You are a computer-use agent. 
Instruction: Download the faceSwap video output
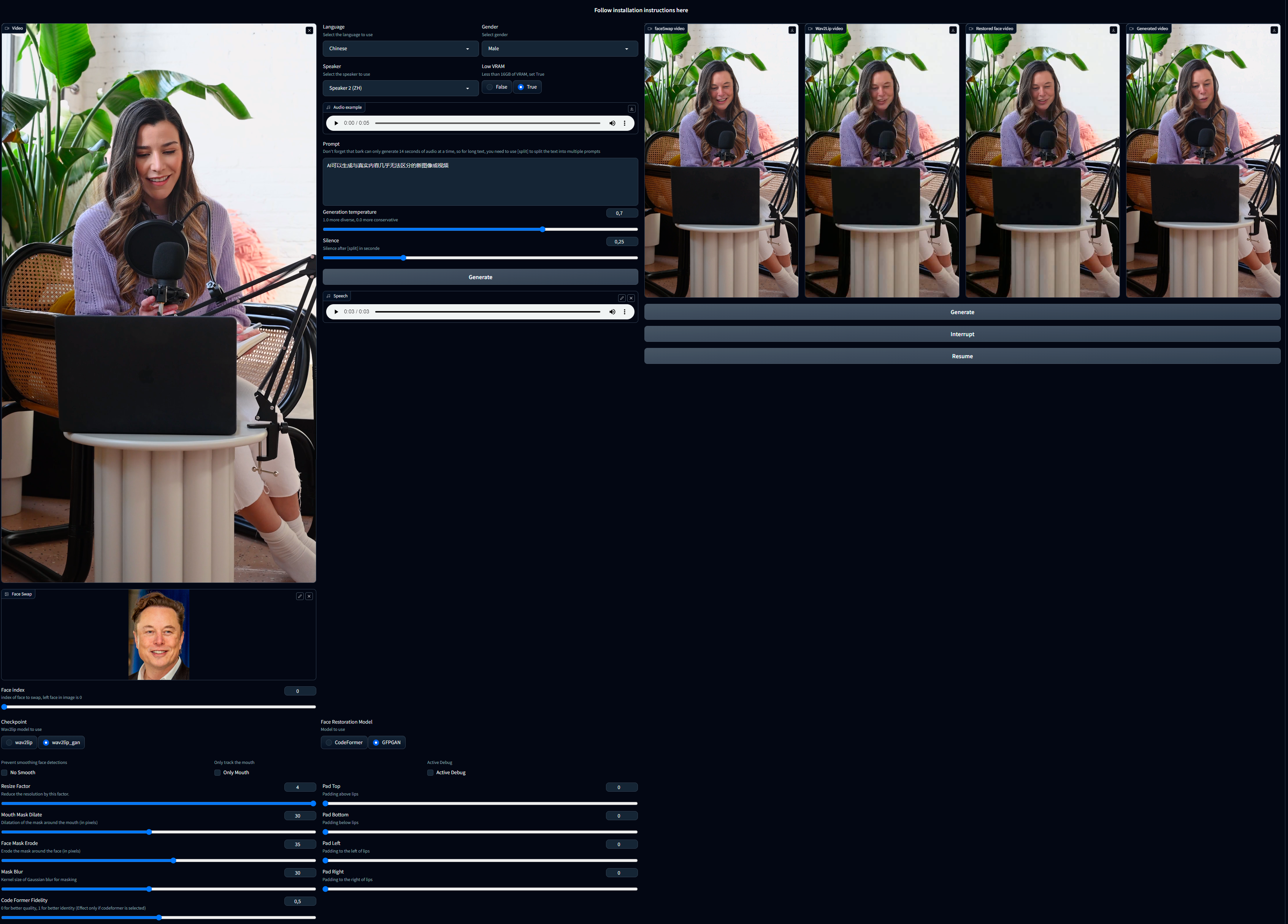[792, 30]
